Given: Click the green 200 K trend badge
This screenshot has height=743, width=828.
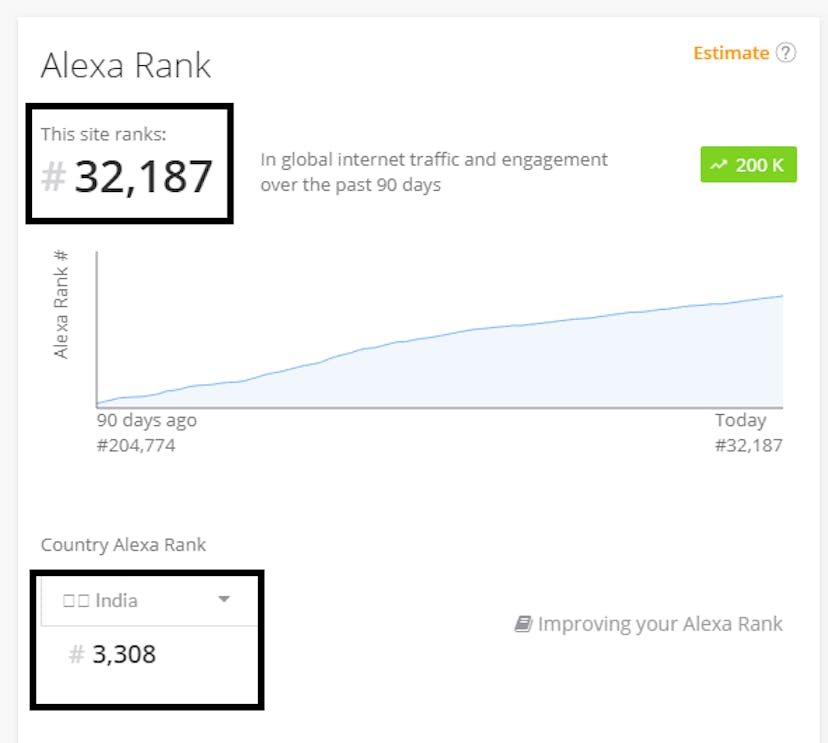Looking at the screenshot, I should (748, 164).
